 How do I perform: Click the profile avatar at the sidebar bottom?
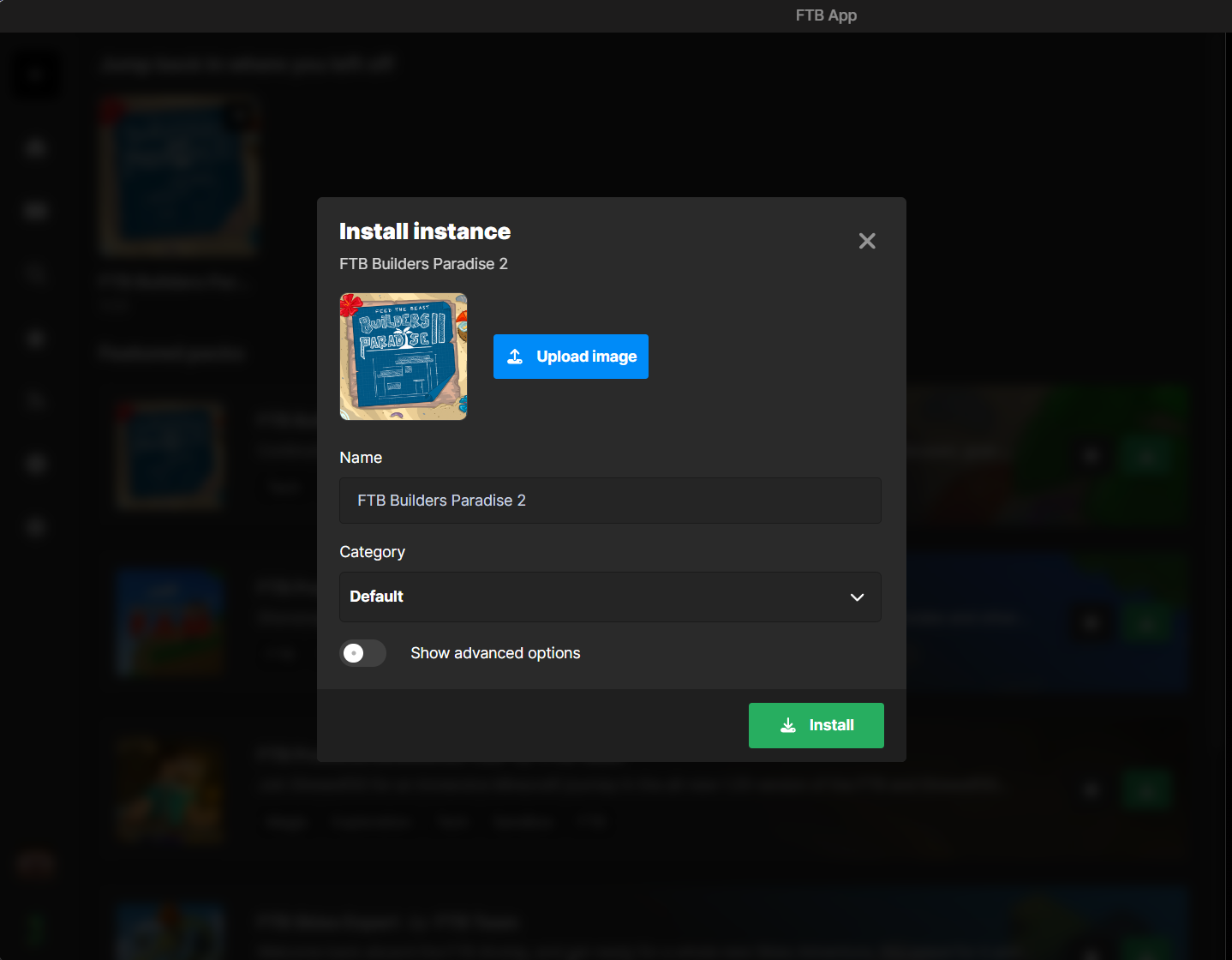36,866
